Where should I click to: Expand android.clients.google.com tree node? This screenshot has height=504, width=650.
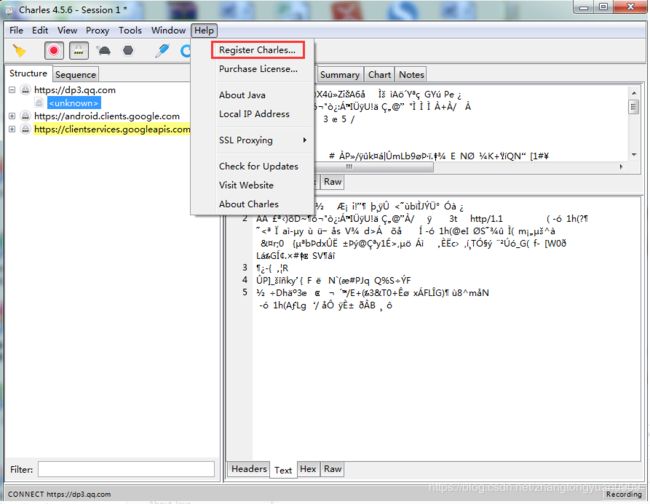point(12,116)
